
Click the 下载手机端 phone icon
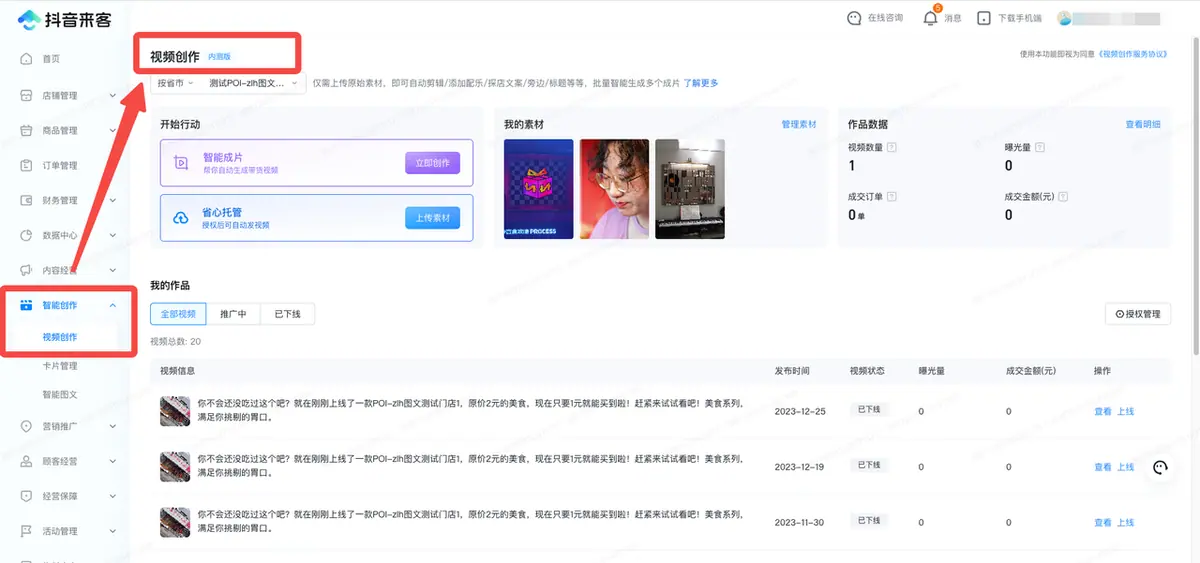(x=984, y=18)
